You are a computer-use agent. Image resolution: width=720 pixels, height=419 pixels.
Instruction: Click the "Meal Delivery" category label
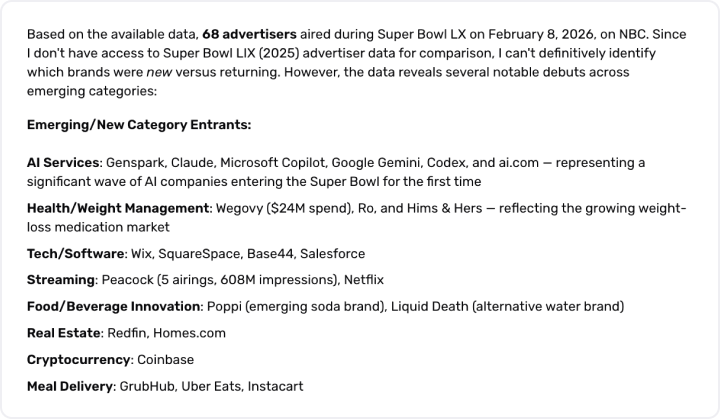pos(71,385)
